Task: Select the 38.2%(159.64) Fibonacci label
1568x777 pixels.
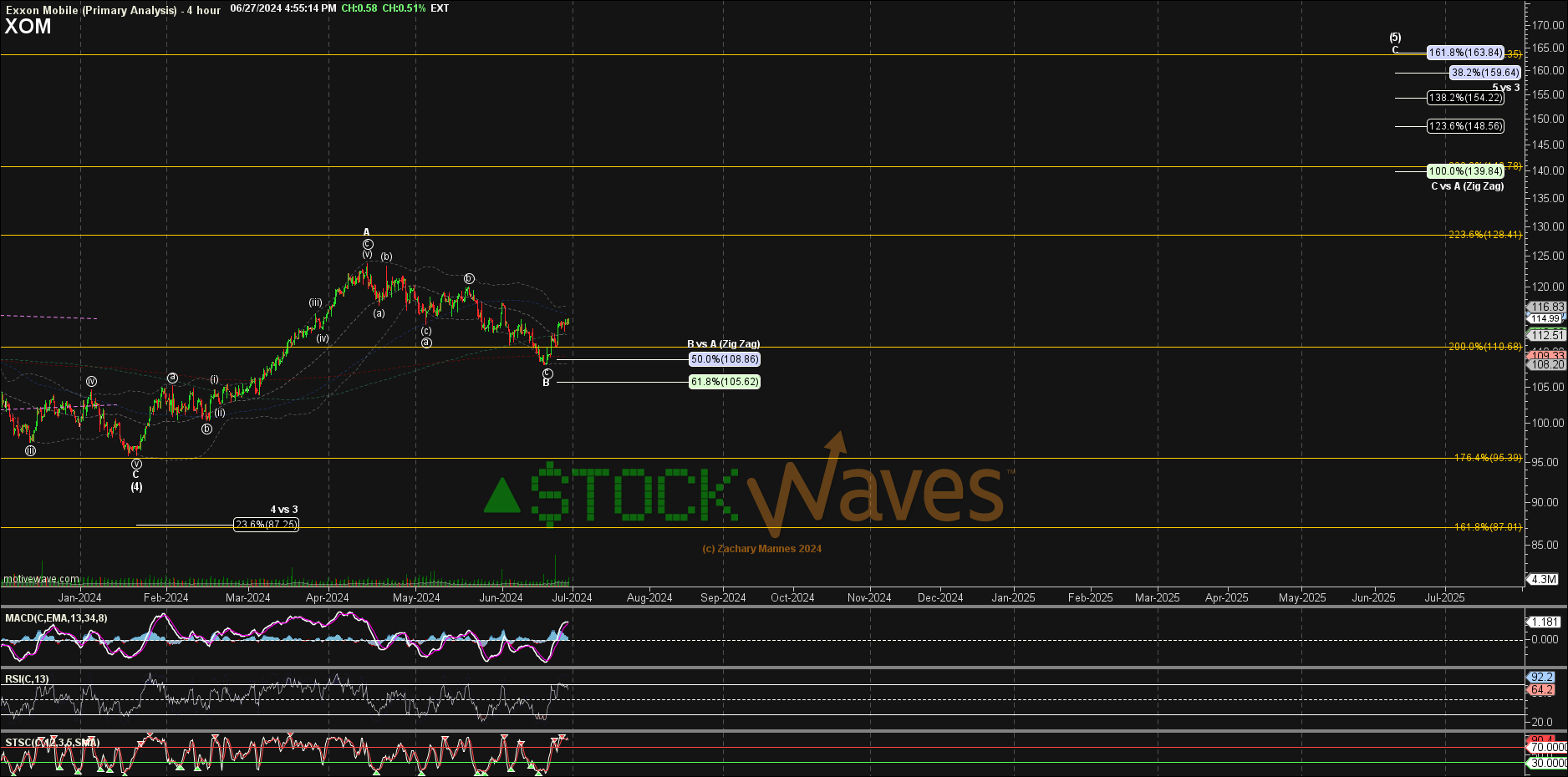Action: click(1484, 73)
